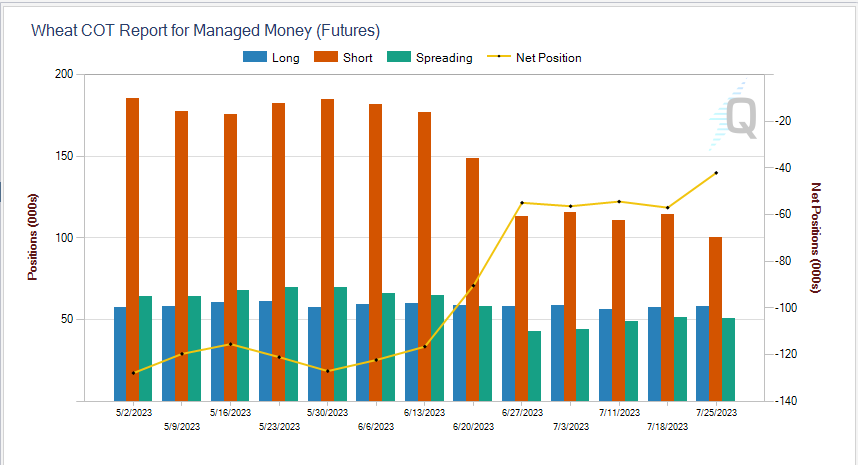Click the -140 label on right axis
858x465 pixels.
pyautogui.click(x=786, y=400)
